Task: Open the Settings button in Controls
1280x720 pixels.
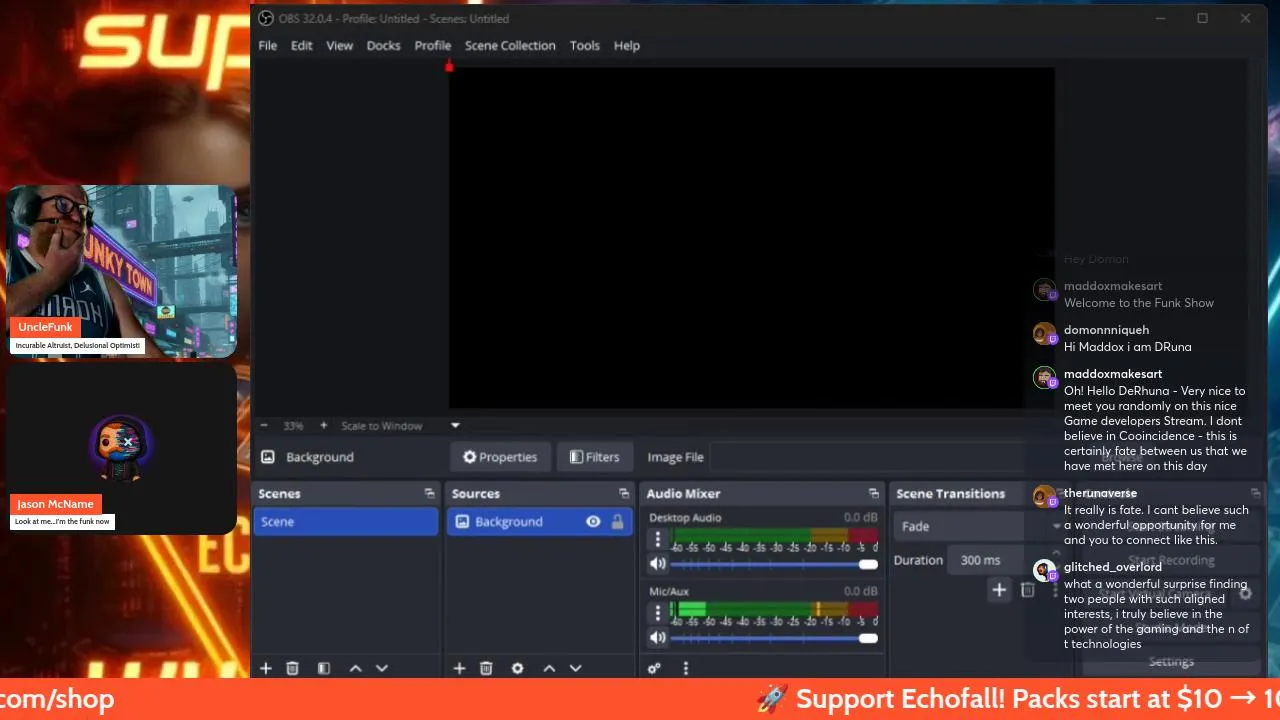Action: pos(1171,662)
